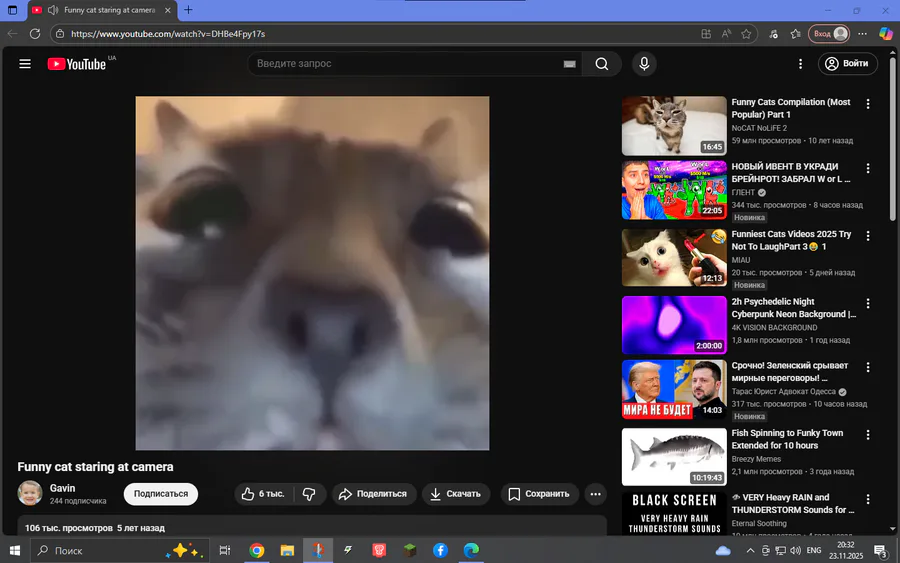Open File Explorer from the taskbar
Screen dimensions: 900x563
tap(287, 550)
